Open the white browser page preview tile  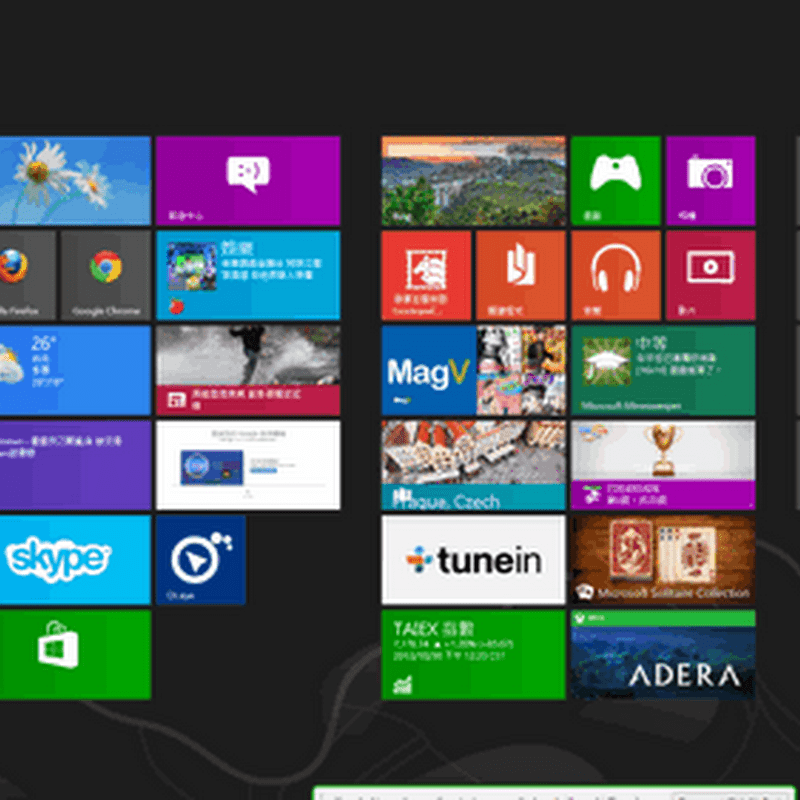248,465
